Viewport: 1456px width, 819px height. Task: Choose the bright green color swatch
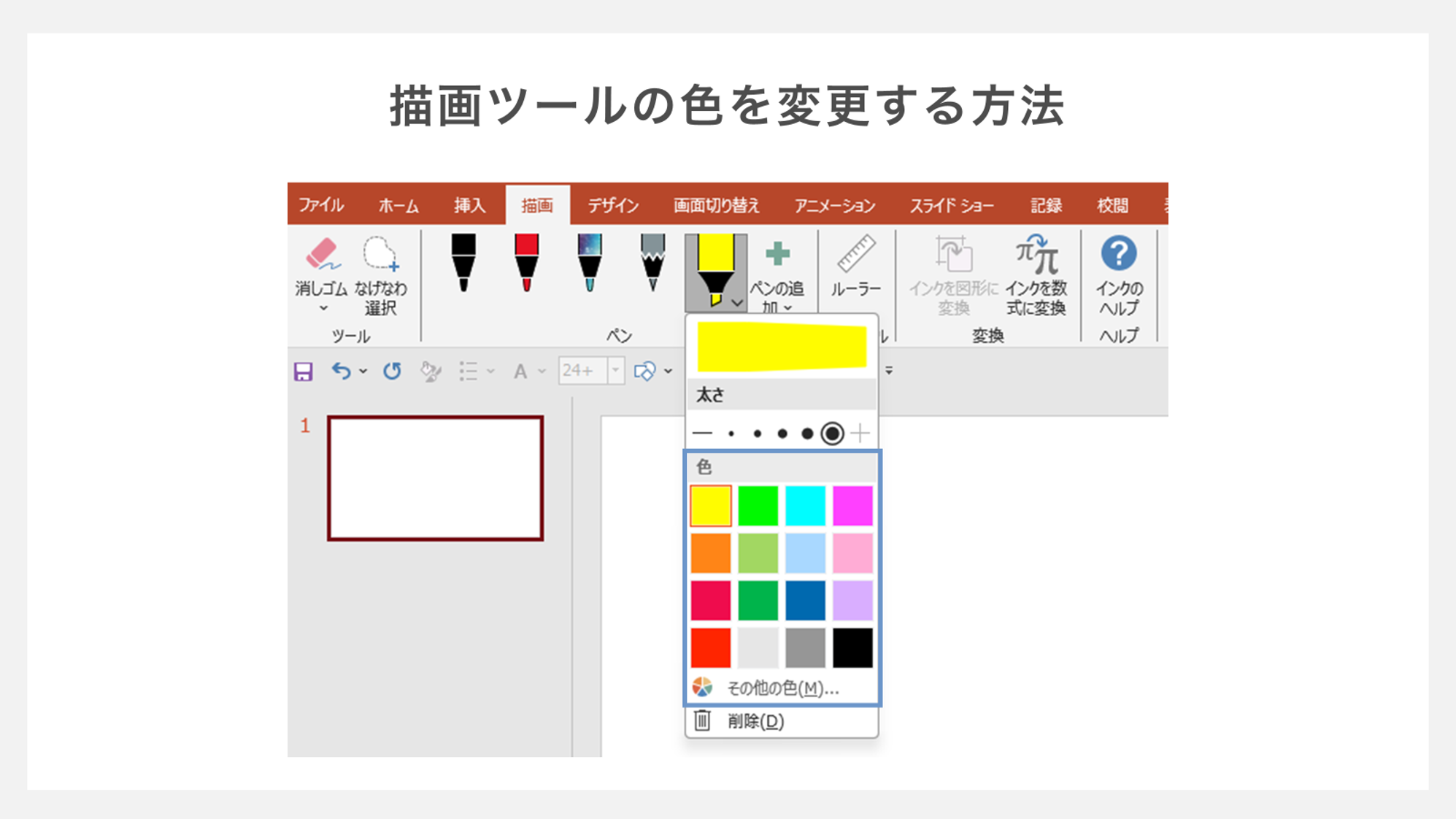pos(758,505)
